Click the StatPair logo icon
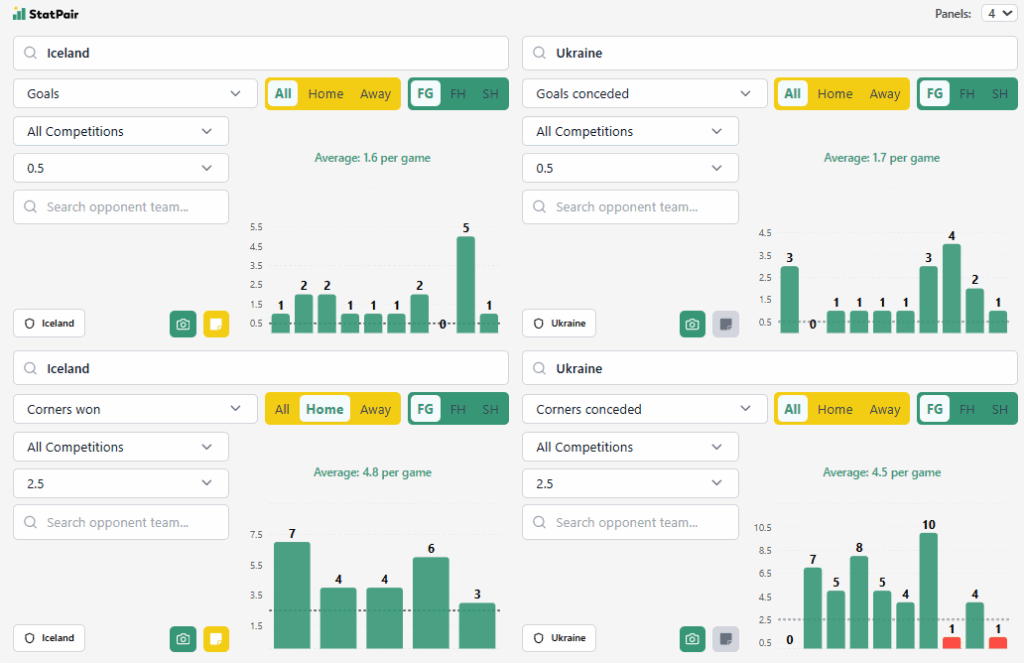Screen dimensions: 1024x663 tap(19, 13)
